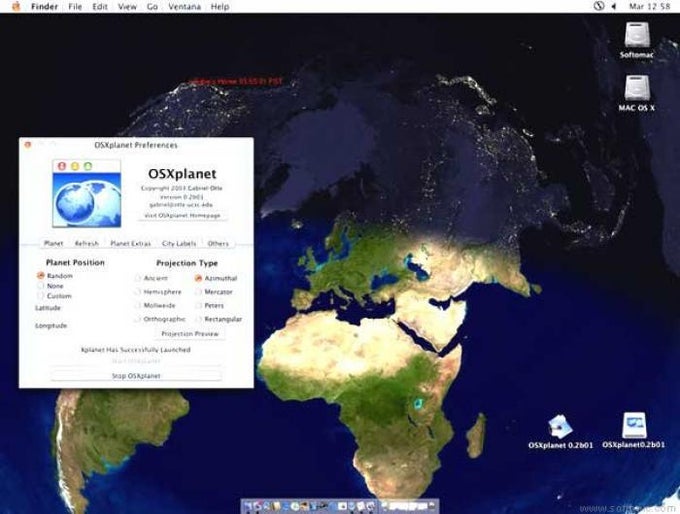The height and width of the screenshot is (514, 680).
Task: Click the Latitude label
Action: 48,308
